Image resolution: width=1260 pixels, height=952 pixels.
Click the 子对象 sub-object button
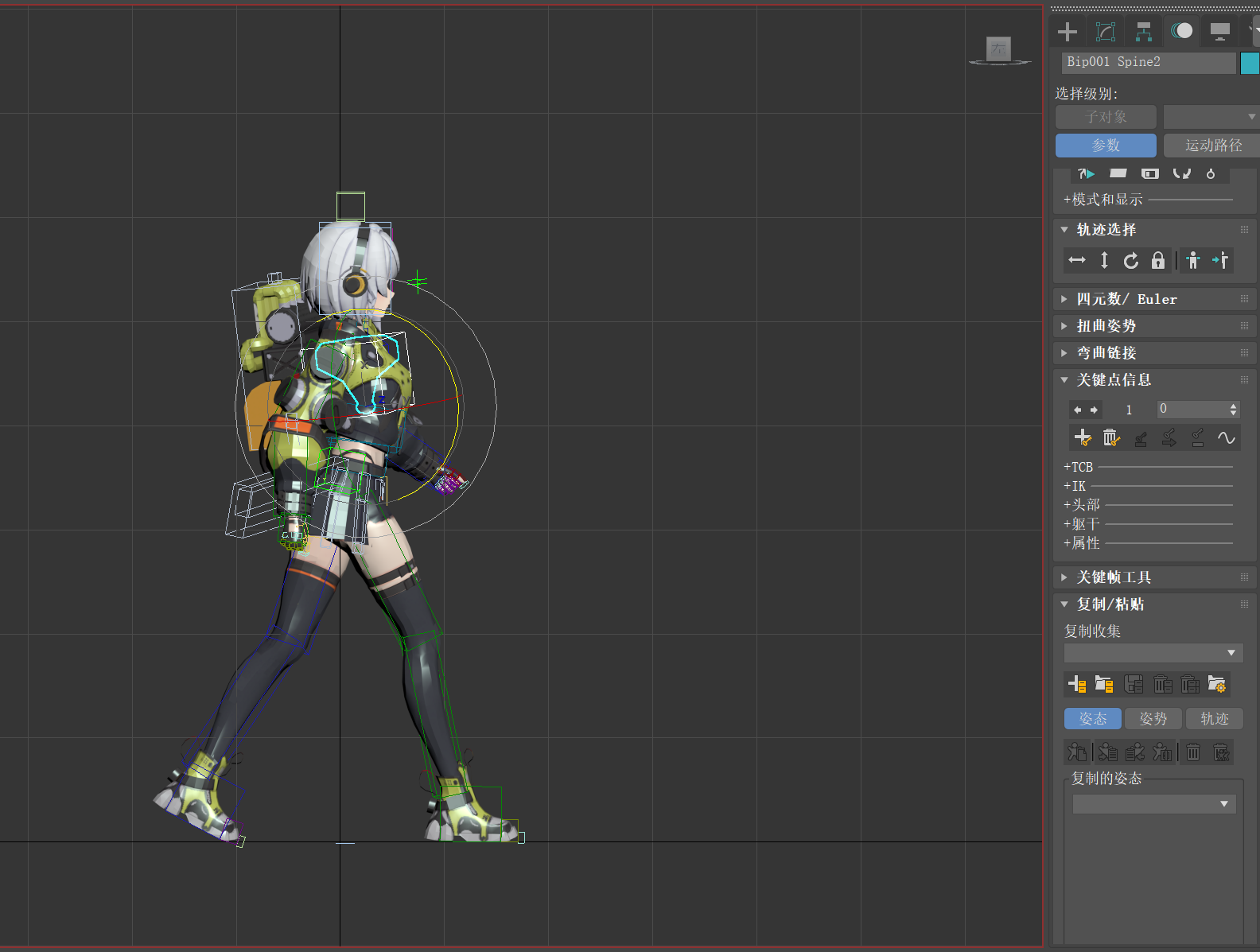coord(1106,117)
